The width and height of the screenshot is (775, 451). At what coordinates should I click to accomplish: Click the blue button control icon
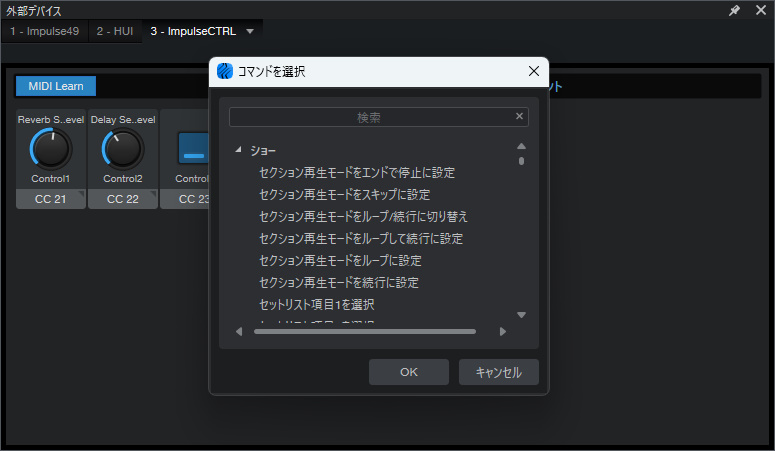tap(192, 149)
